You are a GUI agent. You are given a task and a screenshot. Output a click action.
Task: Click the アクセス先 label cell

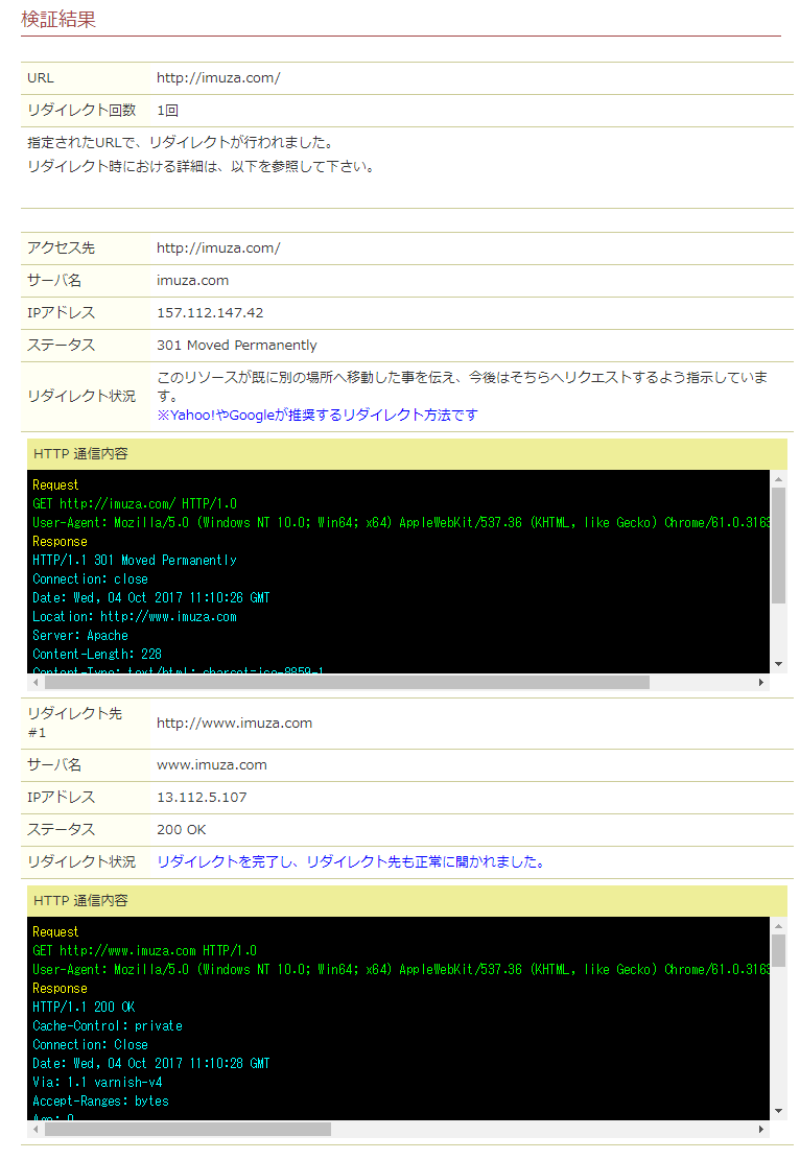pos(85,248)
